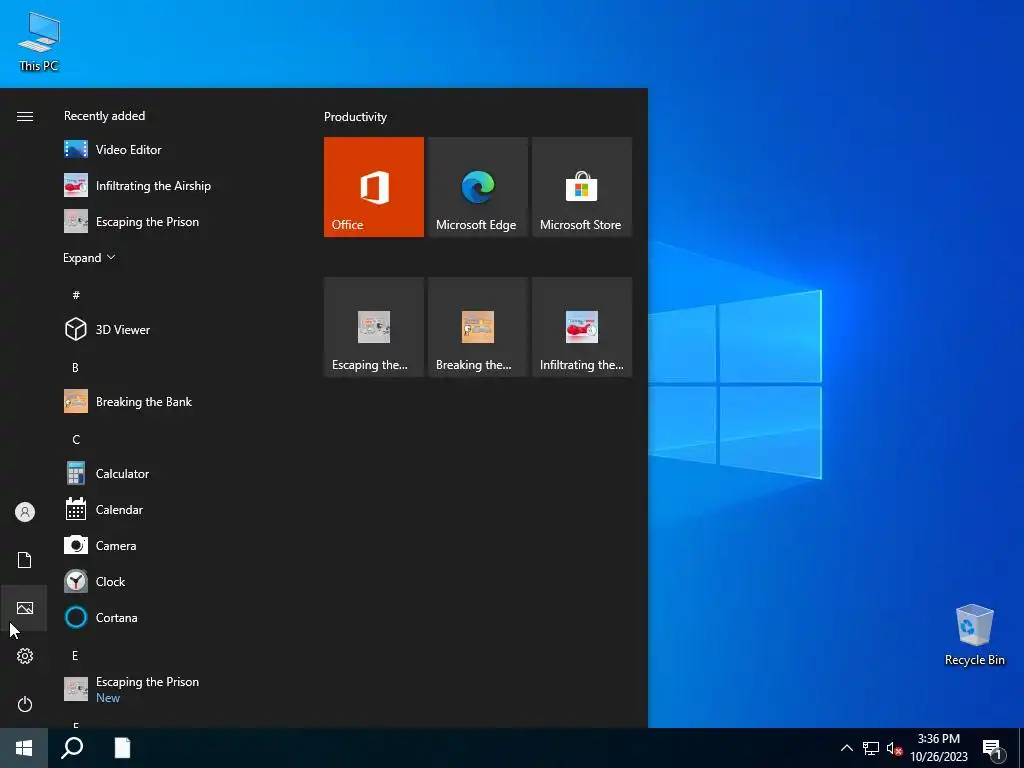The image size is (1024, 768).
Task: Open the Calendar app
Action: [176, 509]
